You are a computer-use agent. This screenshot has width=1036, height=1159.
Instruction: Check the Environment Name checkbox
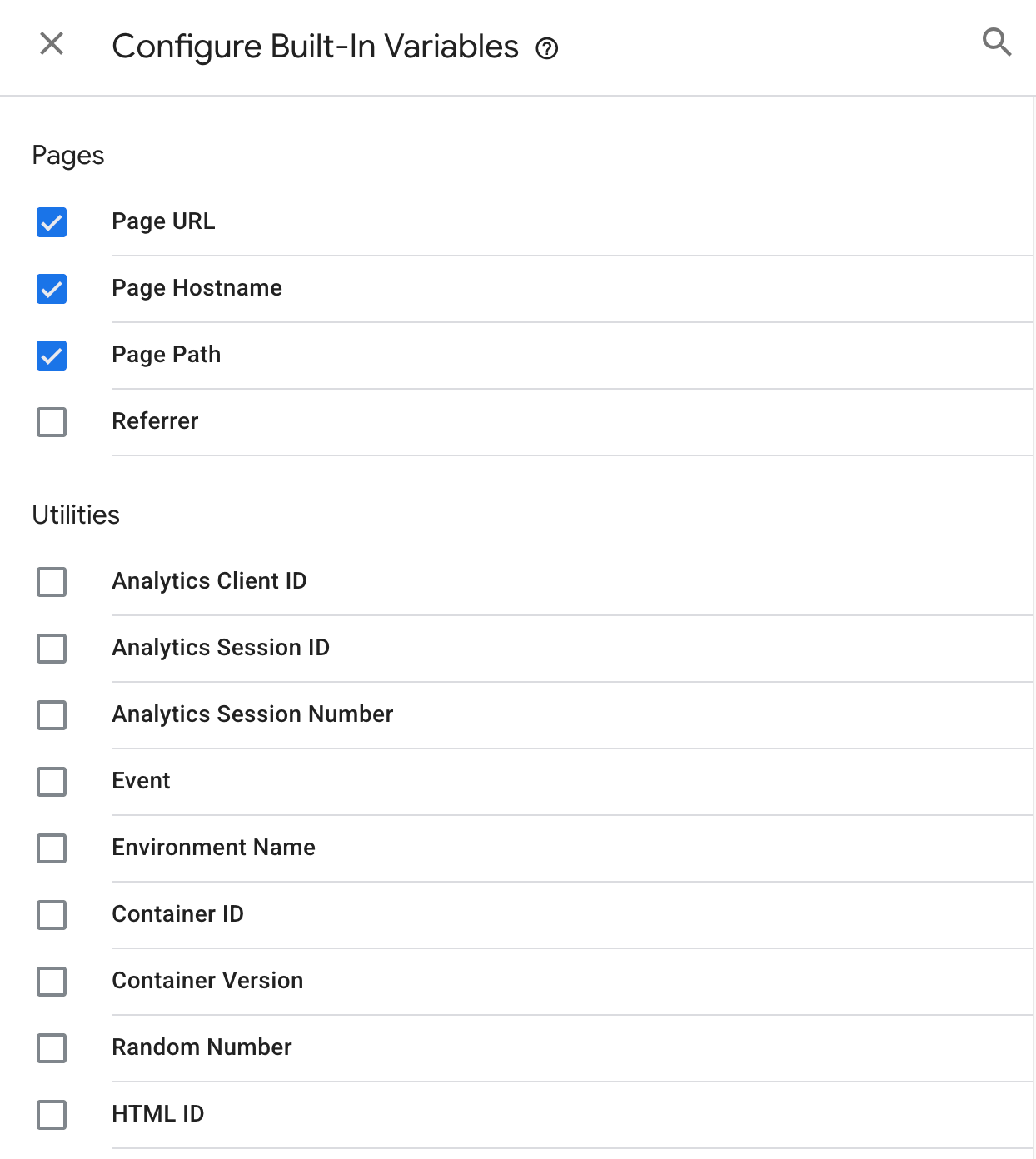click(x=51, y=848)
